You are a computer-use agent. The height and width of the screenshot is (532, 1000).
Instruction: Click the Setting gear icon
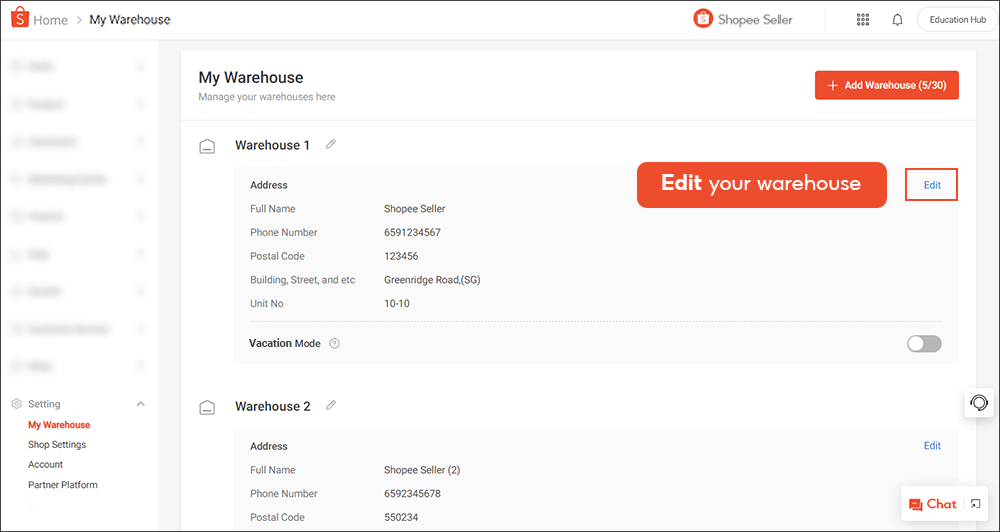[17, 404]
